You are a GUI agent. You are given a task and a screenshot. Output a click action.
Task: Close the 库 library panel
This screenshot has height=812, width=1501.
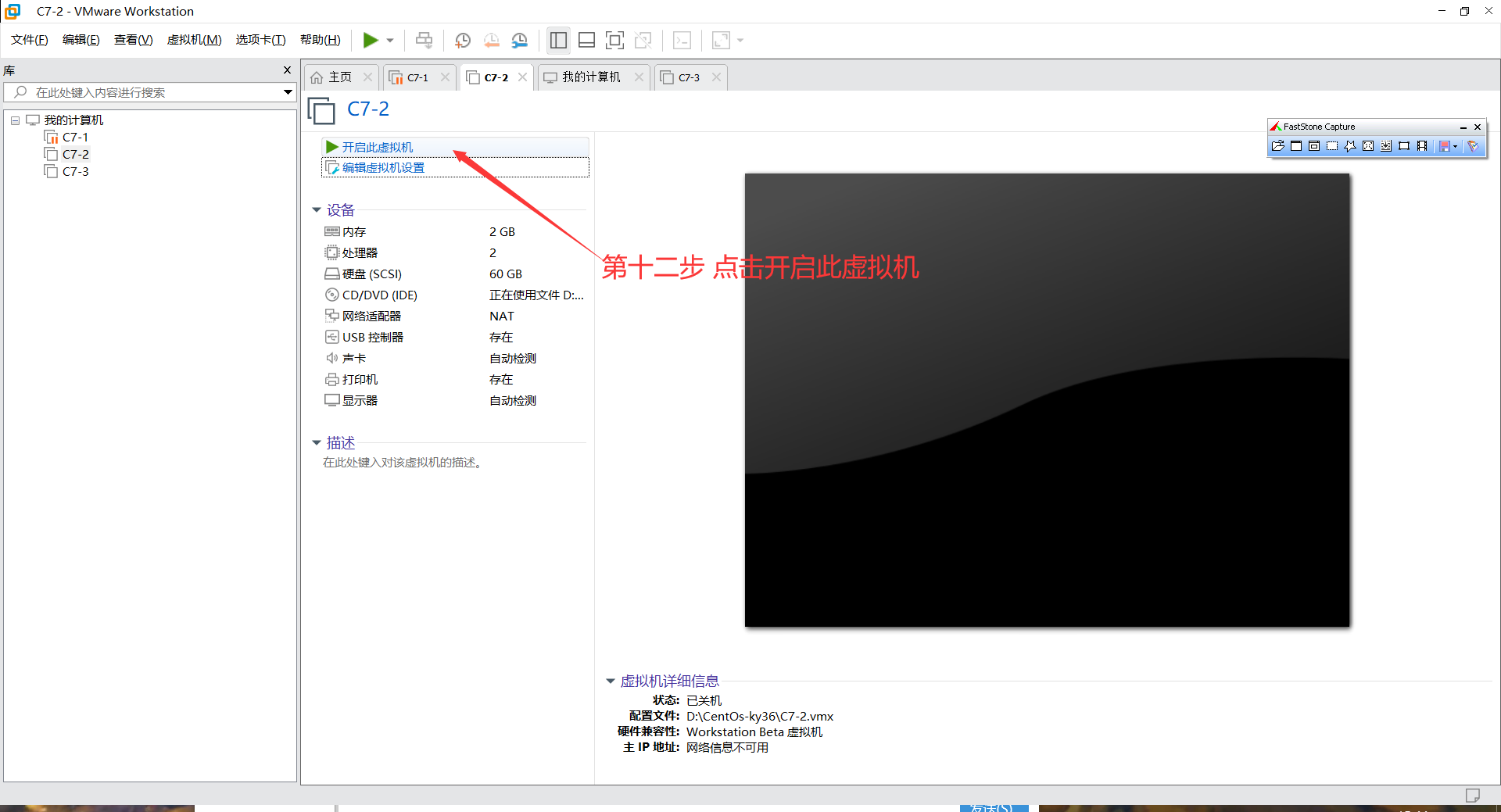287,70
